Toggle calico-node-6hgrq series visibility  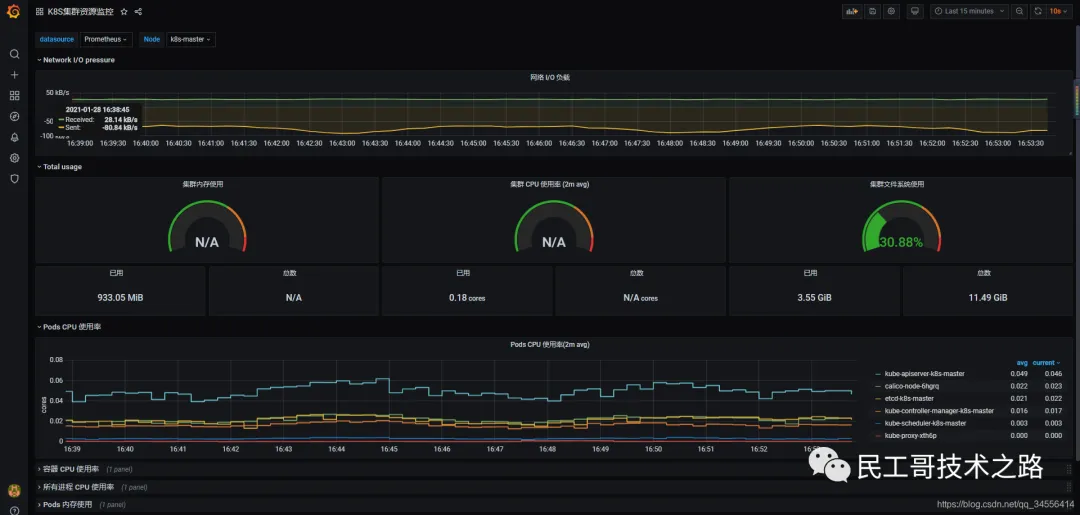(911, 386)
